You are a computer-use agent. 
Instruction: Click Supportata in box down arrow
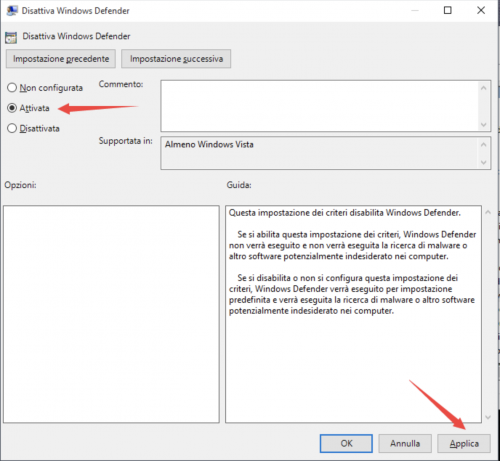coord(484,162)
